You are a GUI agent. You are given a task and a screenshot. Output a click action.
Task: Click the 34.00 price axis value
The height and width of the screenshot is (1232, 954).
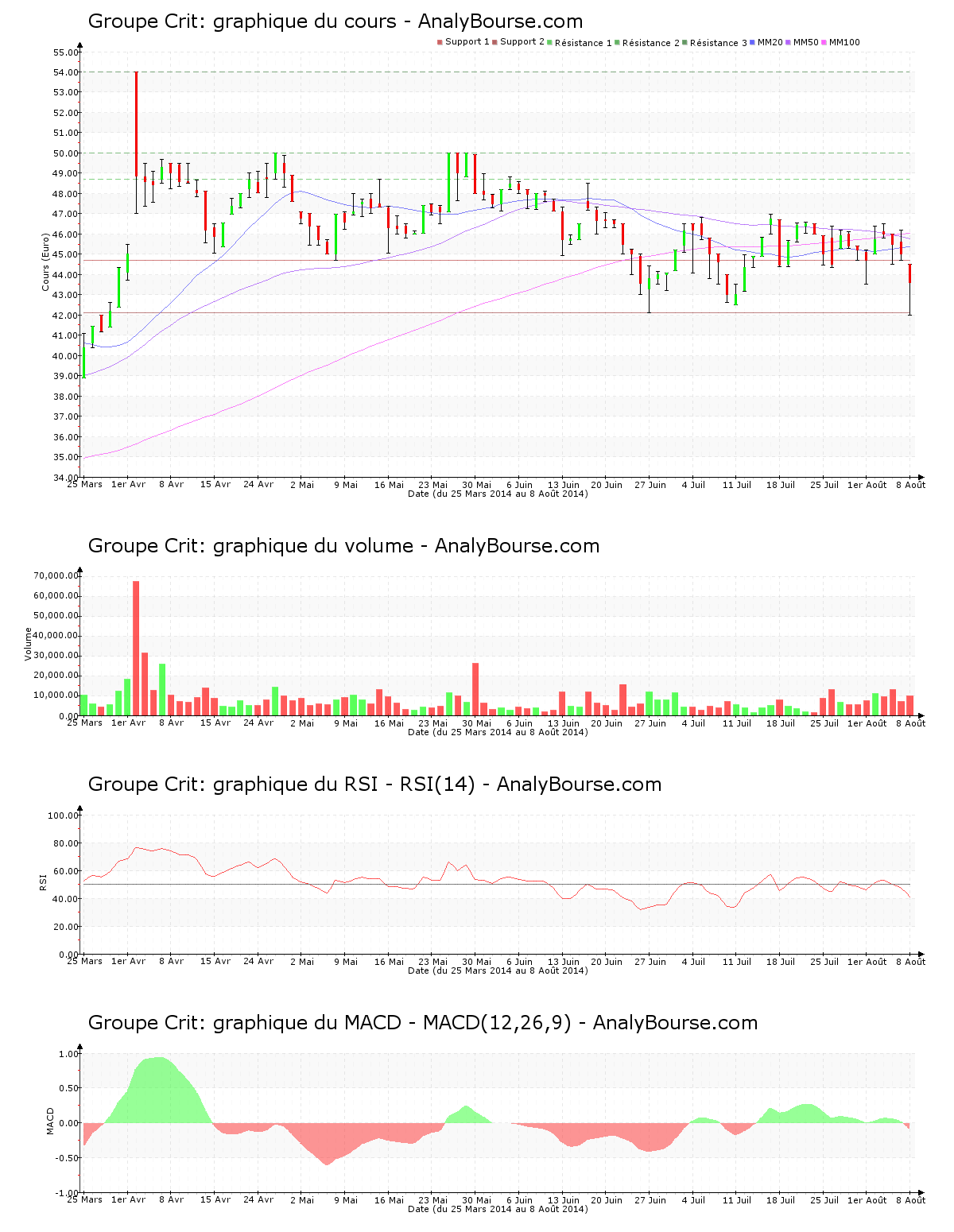coord(65,478)
